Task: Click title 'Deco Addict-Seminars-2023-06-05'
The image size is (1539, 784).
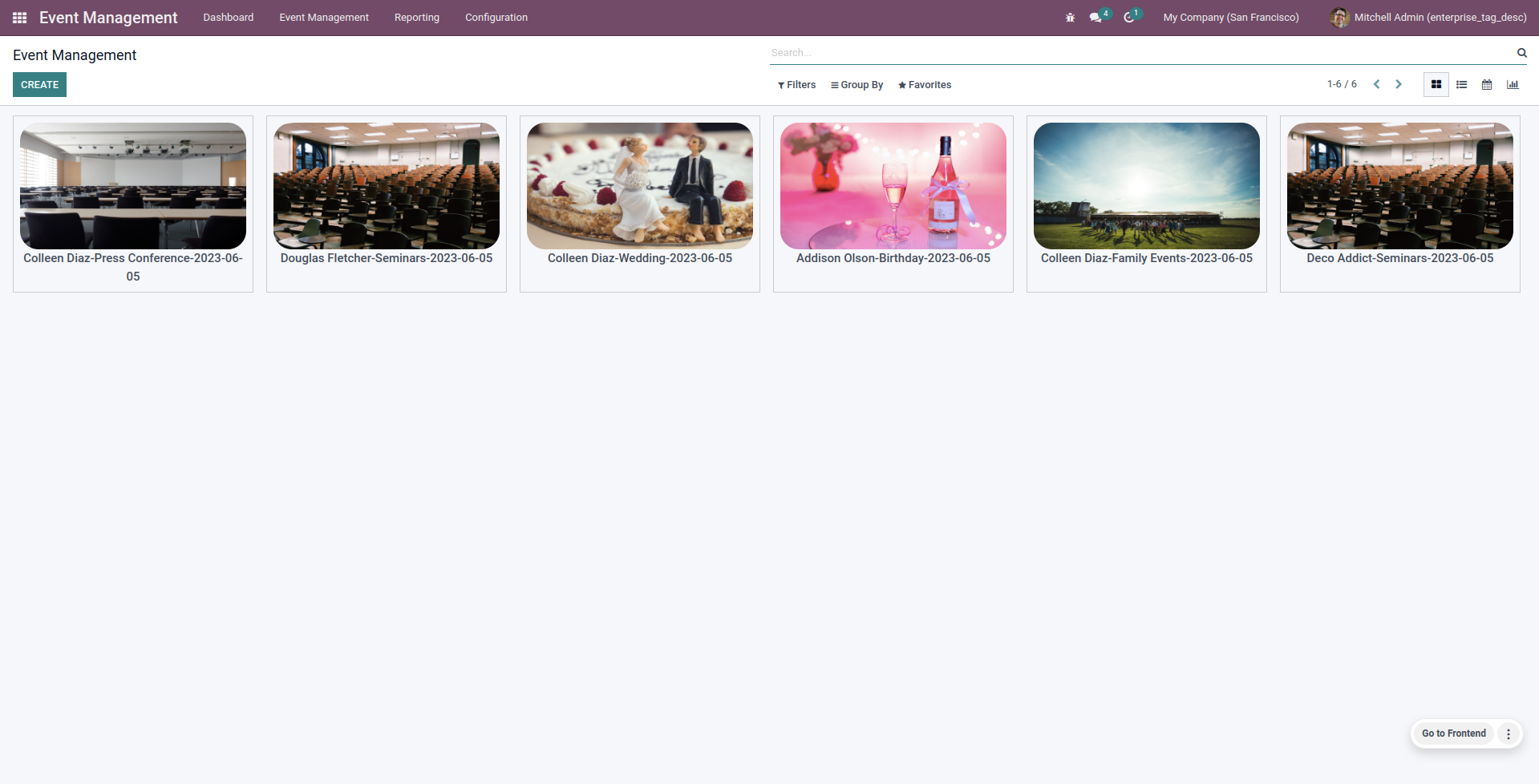Action: click(1400, 258)
